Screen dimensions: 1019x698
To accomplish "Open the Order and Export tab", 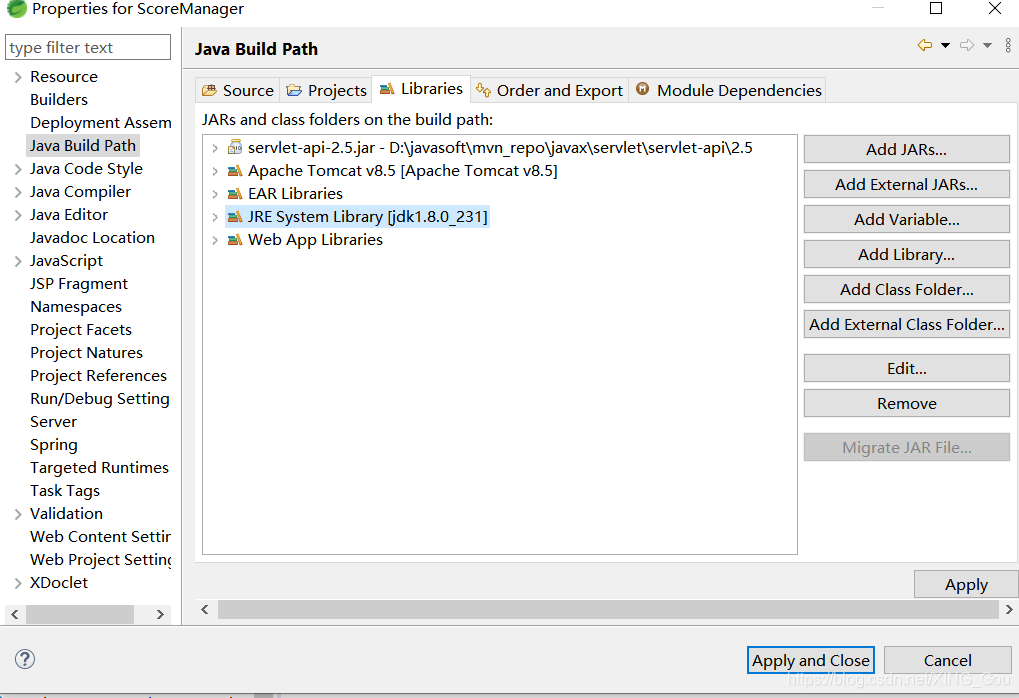I will pos(549,90).
